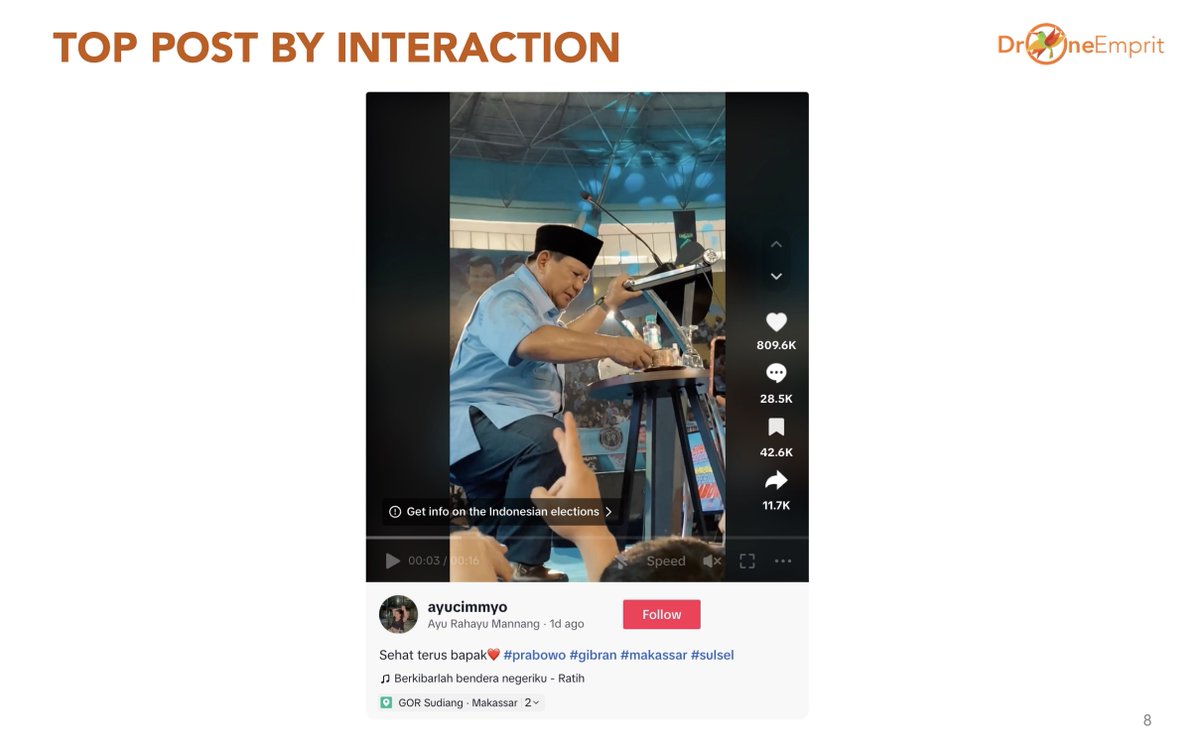Expand the GOR Sudiang location count dropdown
This screenshot has width=1200, height=748.
click(x=532, y=703)
